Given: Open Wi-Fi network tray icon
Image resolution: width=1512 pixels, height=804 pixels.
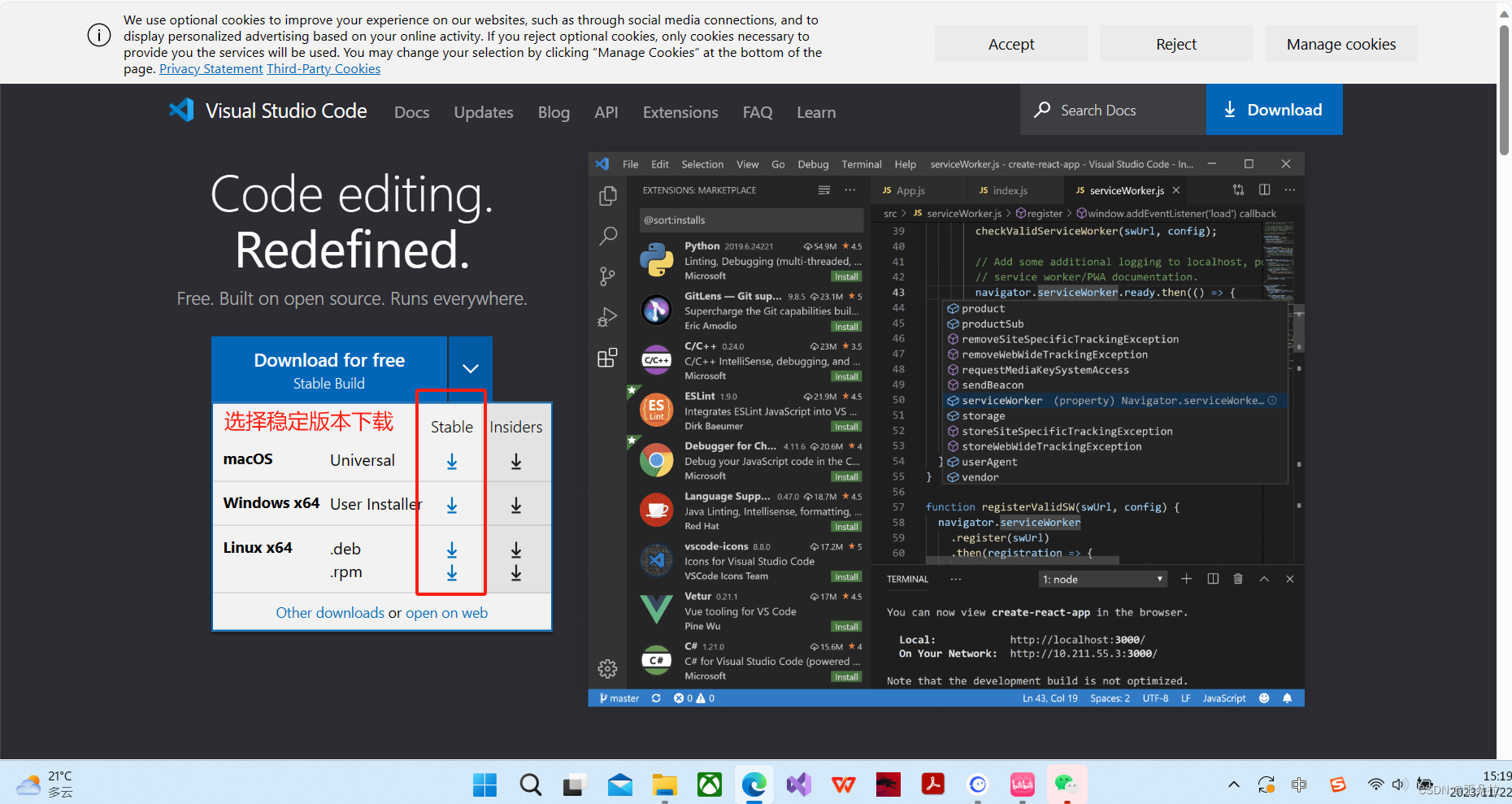Looking at the screenshot, I should (x=1375, y=784).
